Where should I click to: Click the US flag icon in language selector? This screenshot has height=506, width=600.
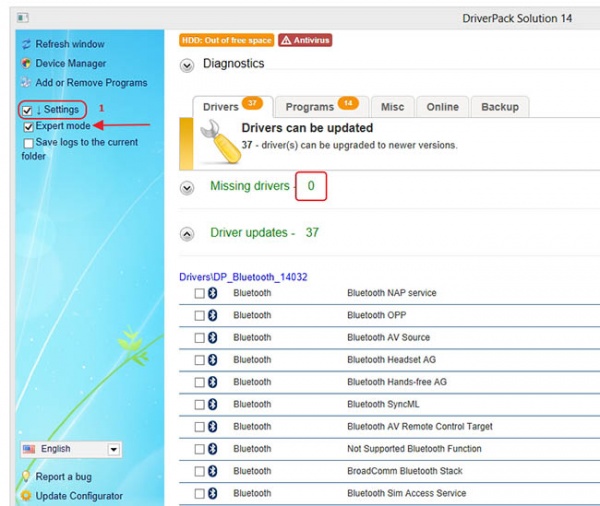click(29, 449)
